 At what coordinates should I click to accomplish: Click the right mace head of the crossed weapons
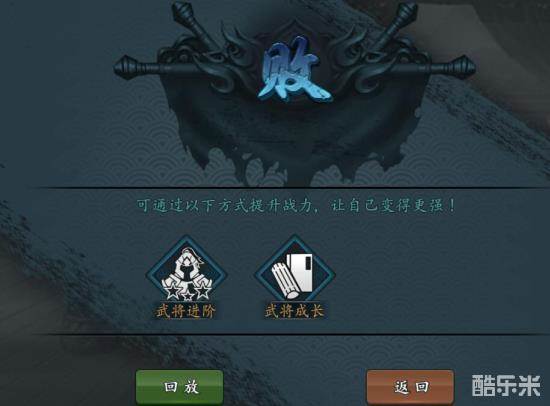462,67
